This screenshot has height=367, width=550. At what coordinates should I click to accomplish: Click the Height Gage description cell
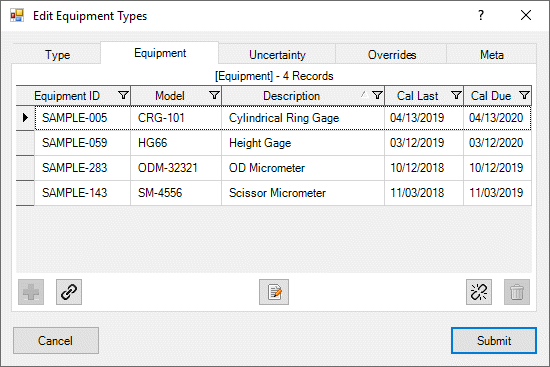(x=303, y=143)
